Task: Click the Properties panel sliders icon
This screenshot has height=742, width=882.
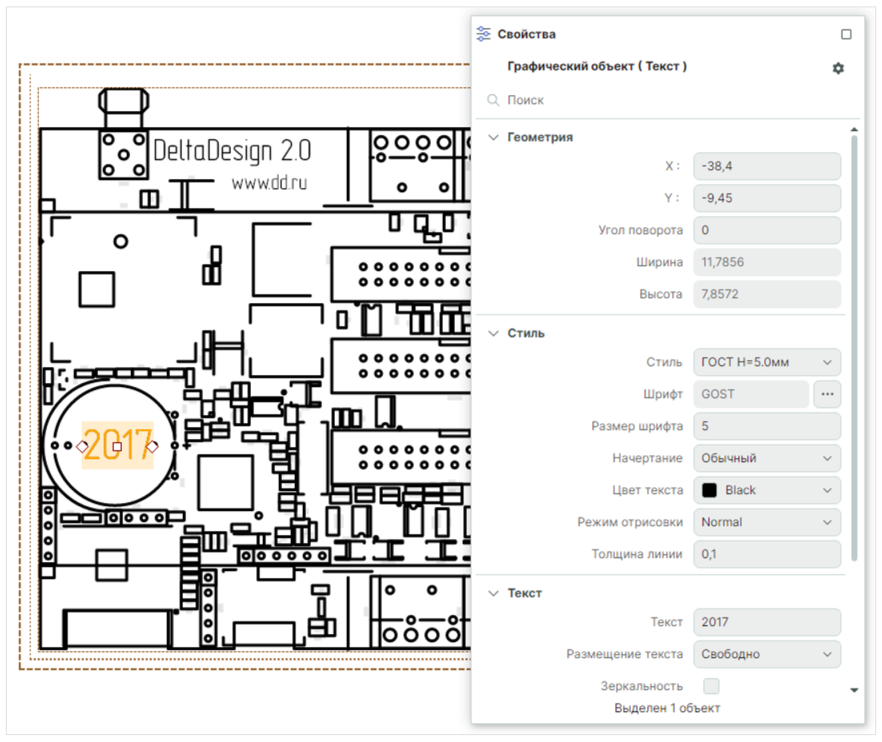Action: [484, 34]
